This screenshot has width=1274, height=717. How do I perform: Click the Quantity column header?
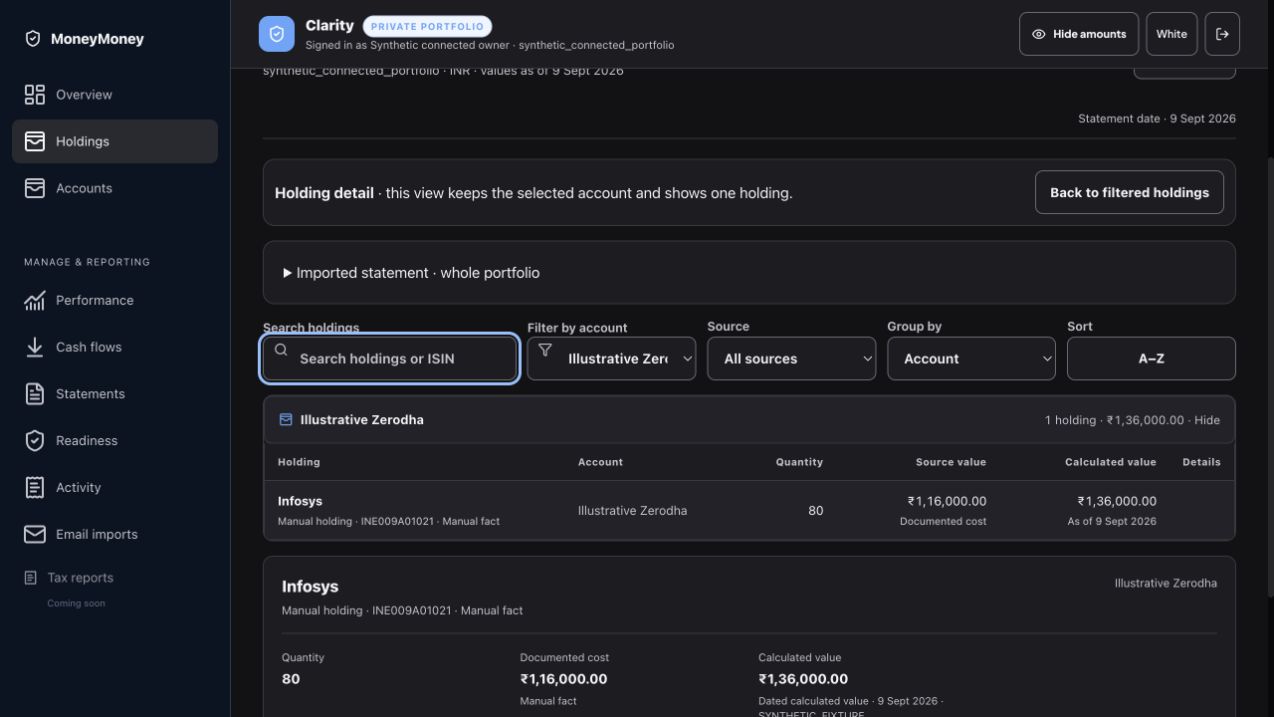pos(799,462)
